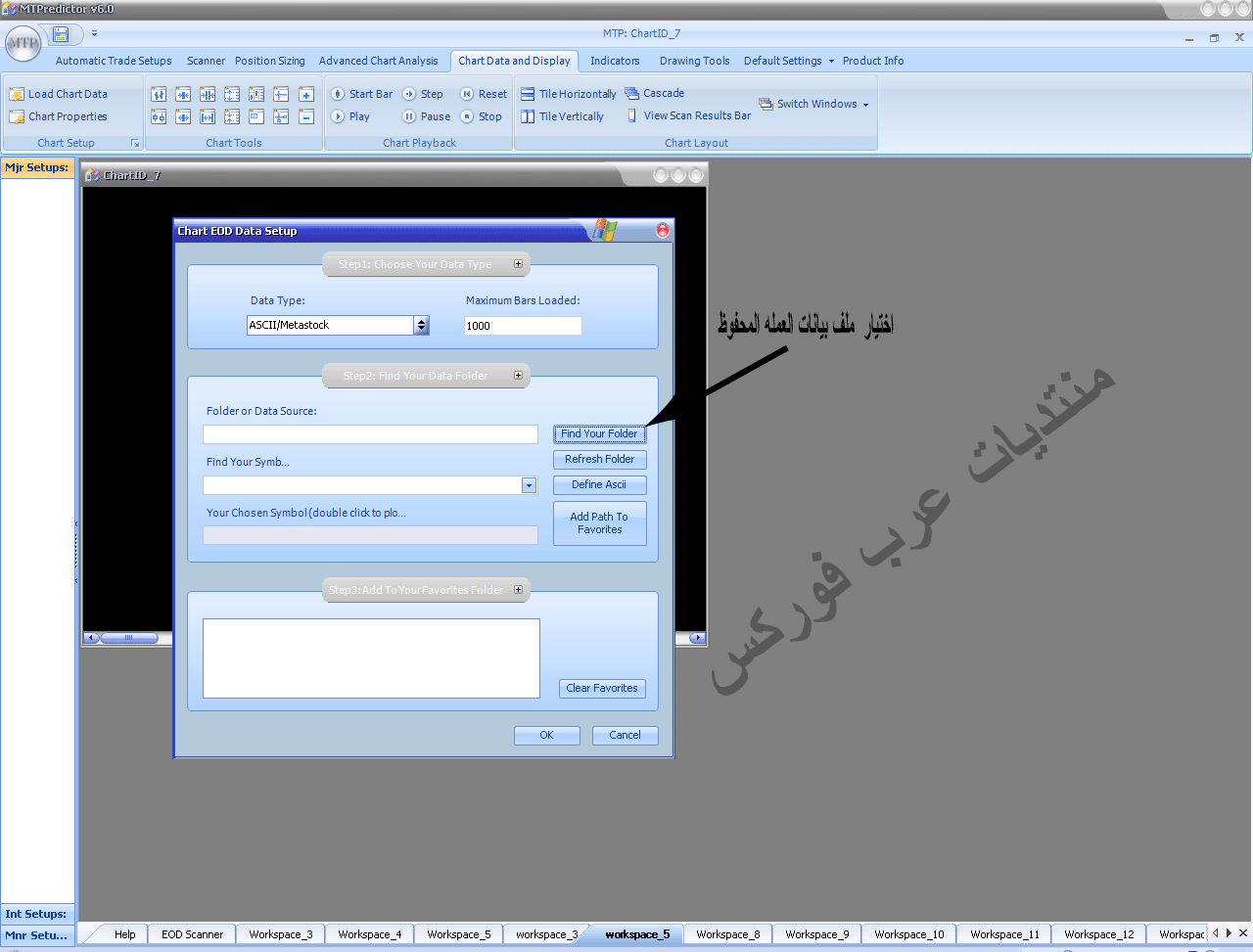Switch to the Workspace_10 tab

(908, 934)
